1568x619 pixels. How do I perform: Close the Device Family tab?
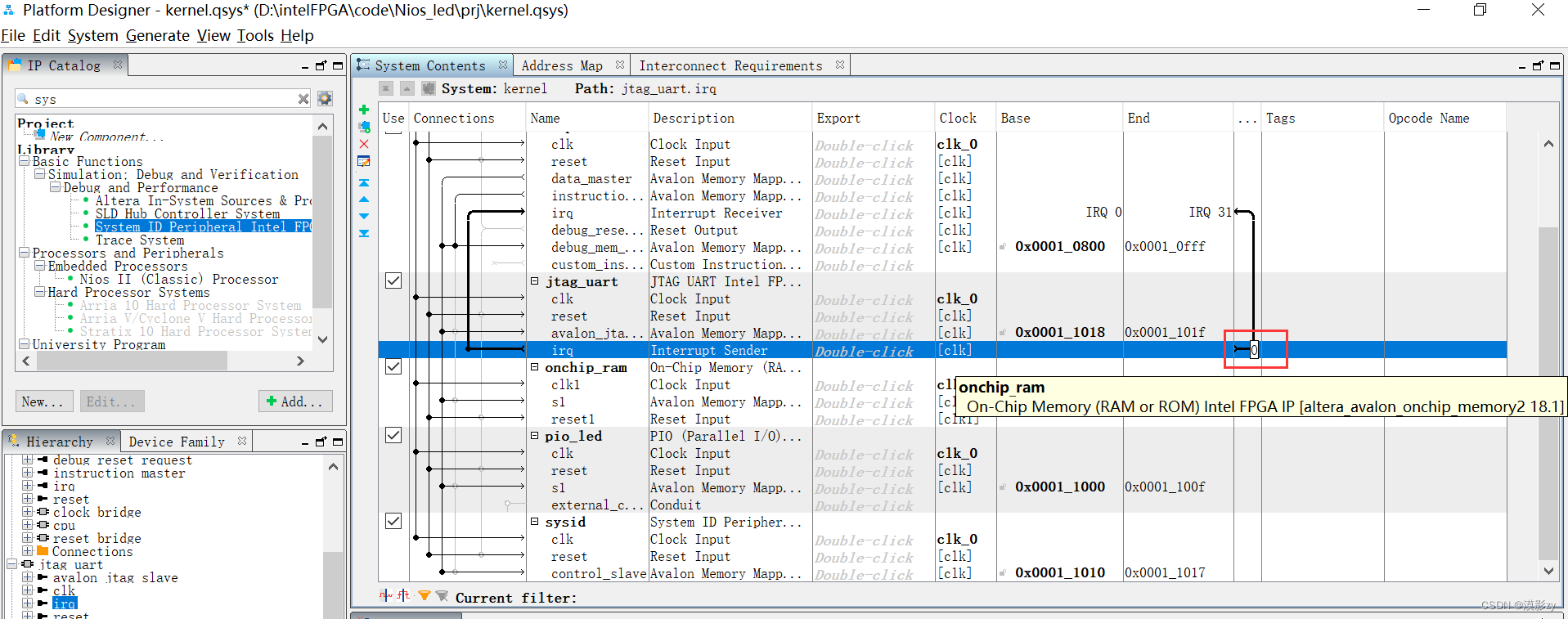tap(242, 441)
